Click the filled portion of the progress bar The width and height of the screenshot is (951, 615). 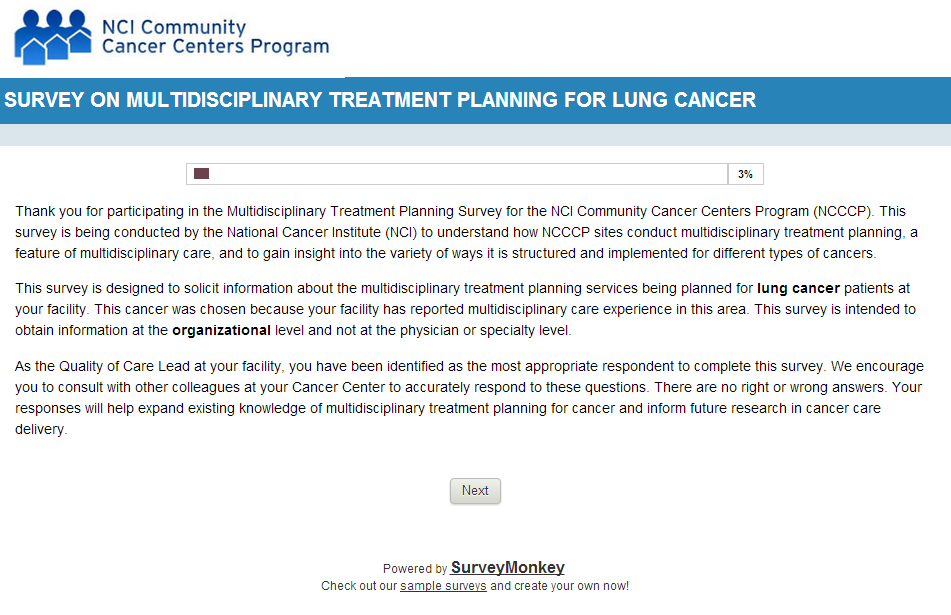201,174
